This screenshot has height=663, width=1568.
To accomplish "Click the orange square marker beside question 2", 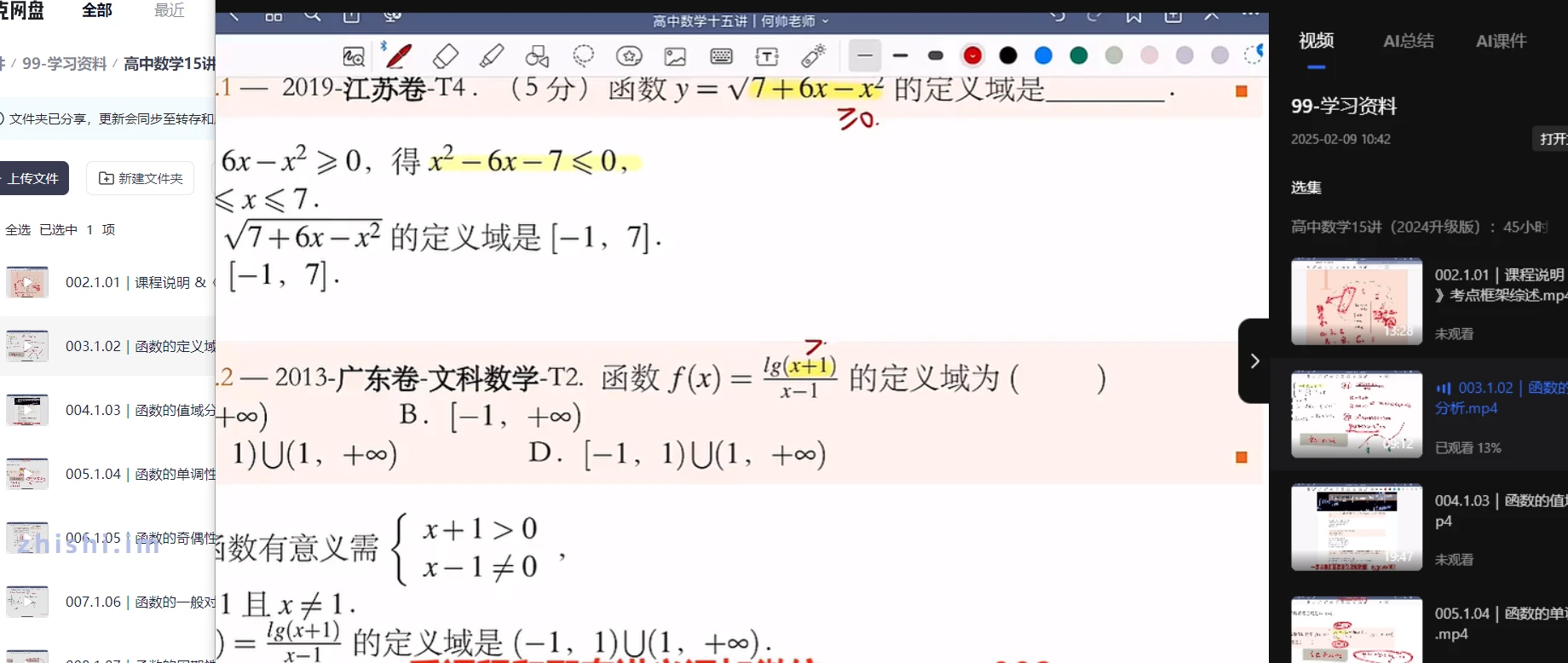I will [x=1242, y=458].
